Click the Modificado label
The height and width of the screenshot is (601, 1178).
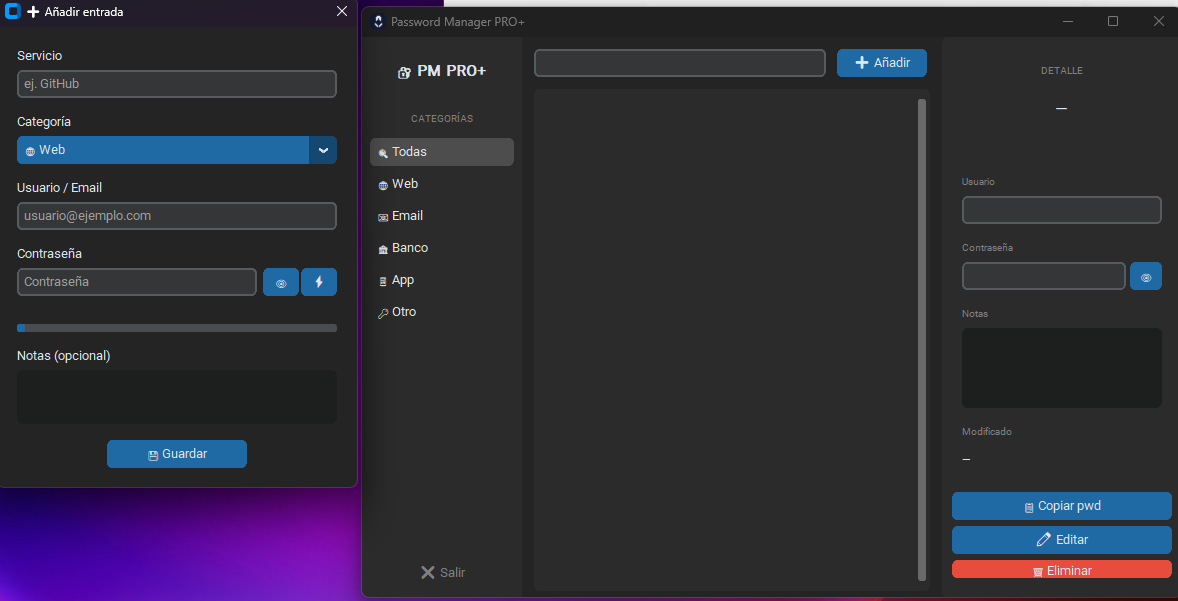pyautogui.click(x=987, y=432)
